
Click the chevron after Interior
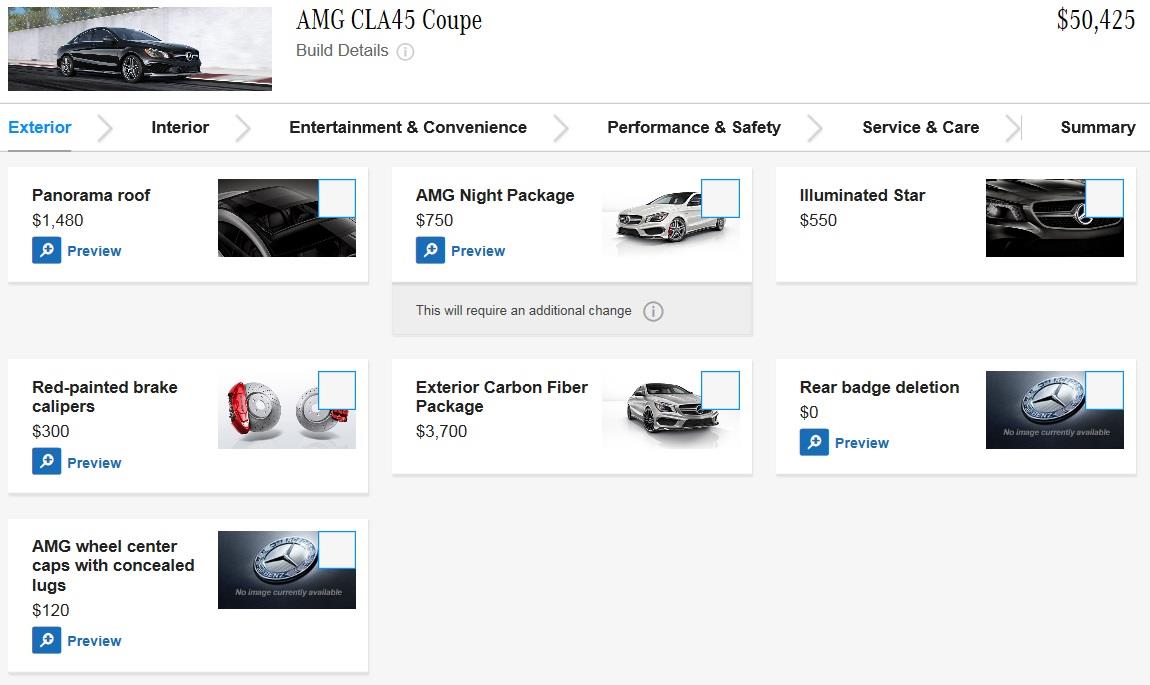click(243, 128)
